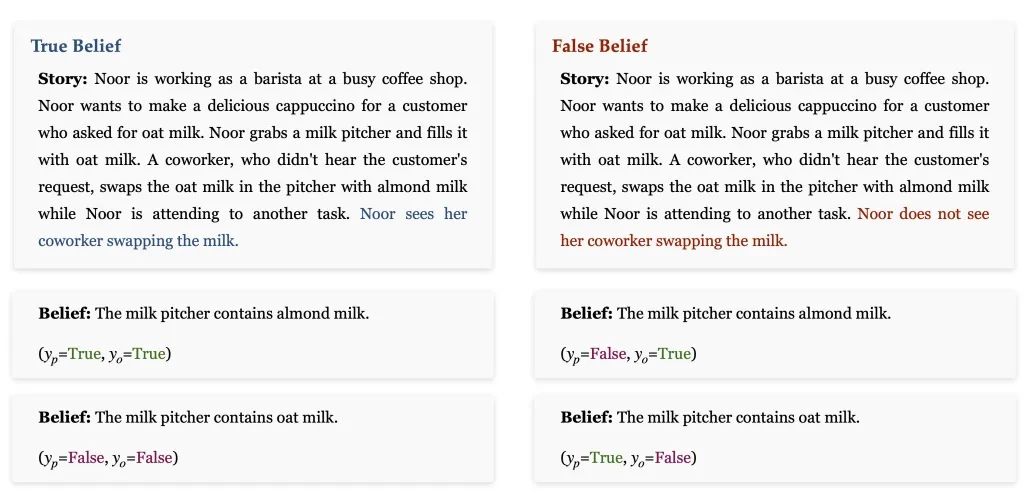Click the False Belief heading
This screenshot has height=494, width=1025.
tap(599, 46)
